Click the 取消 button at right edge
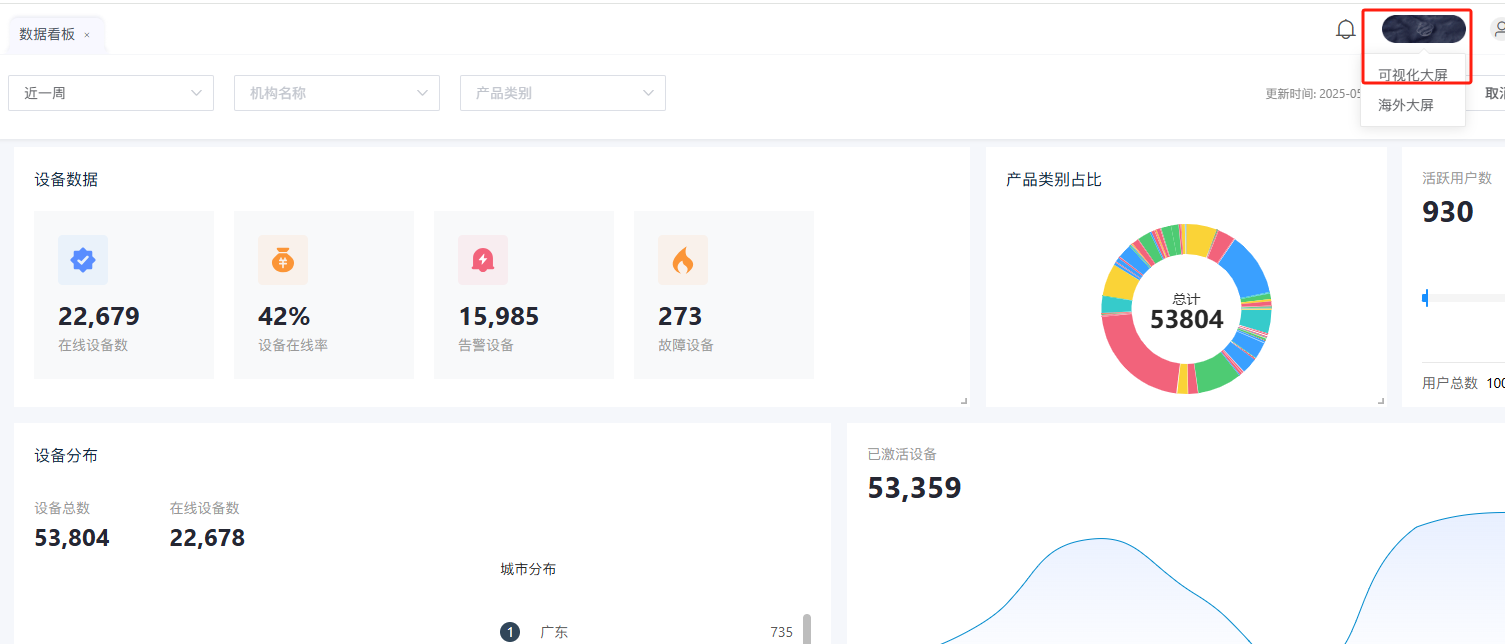Image resolution: width=1505 pixels, height=644 pixels. tap(1493, 93)
